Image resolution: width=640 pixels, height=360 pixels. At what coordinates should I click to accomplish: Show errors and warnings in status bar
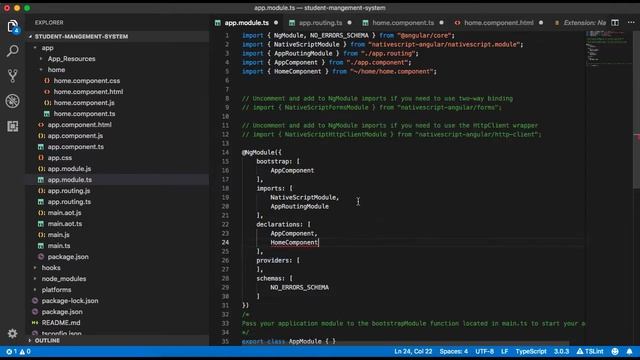pyautogui.click(x=18, y=351)
